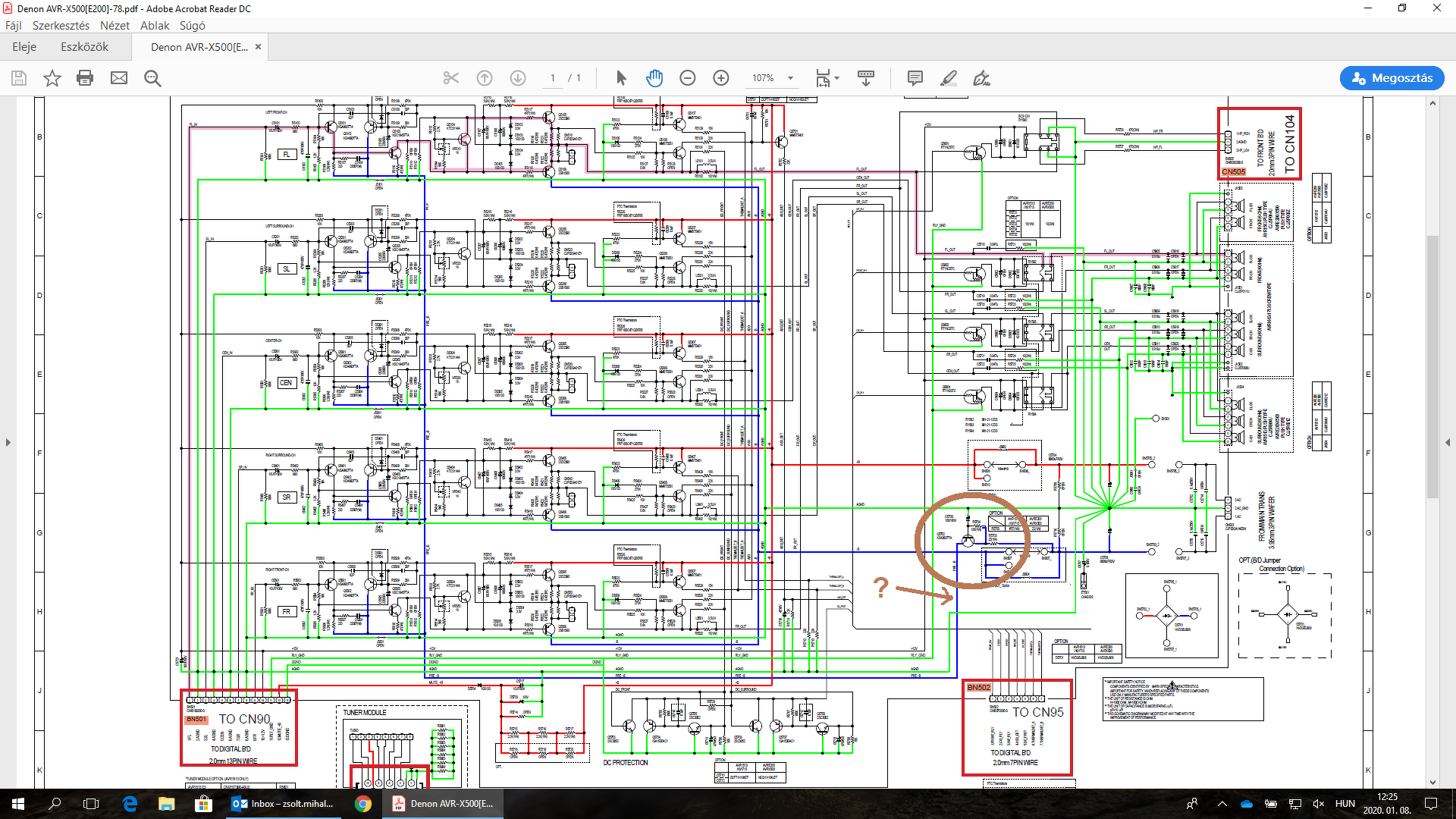Switch to the Eszközök tab

(x=84, y=46)
